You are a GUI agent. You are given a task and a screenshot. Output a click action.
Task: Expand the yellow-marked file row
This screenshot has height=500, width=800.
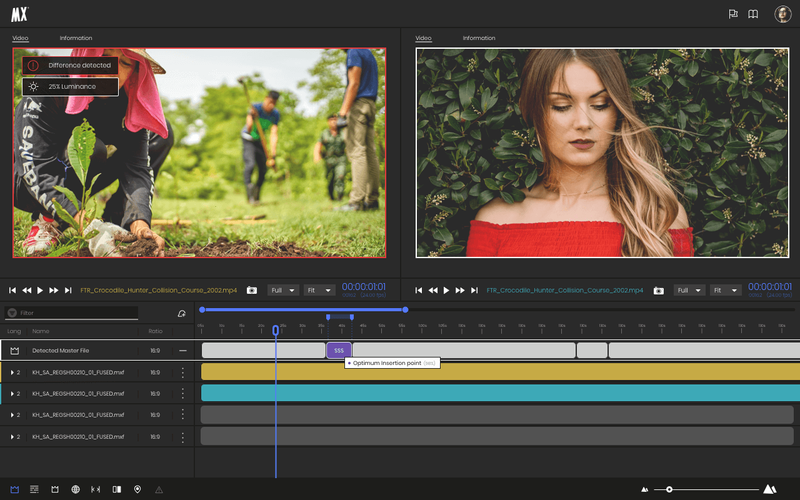coord(12,372)
